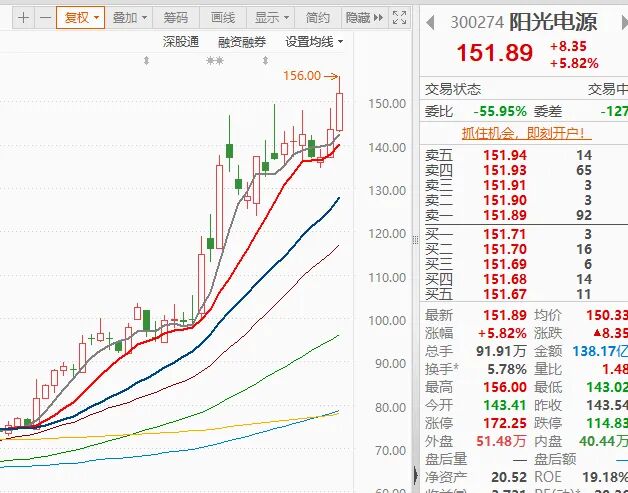Click the 100.00 price axis label

(x=387, y=321)
